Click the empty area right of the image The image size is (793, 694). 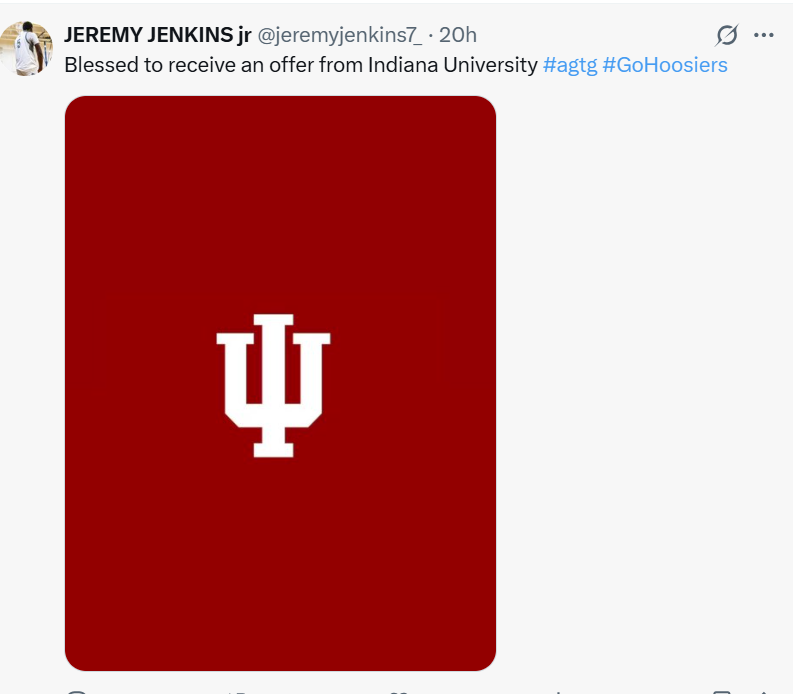coord(640,380)
